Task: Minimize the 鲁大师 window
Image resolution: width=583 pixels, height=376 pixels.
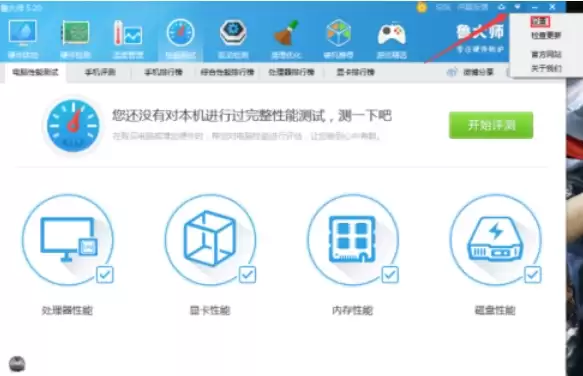Action: [535, 7]
